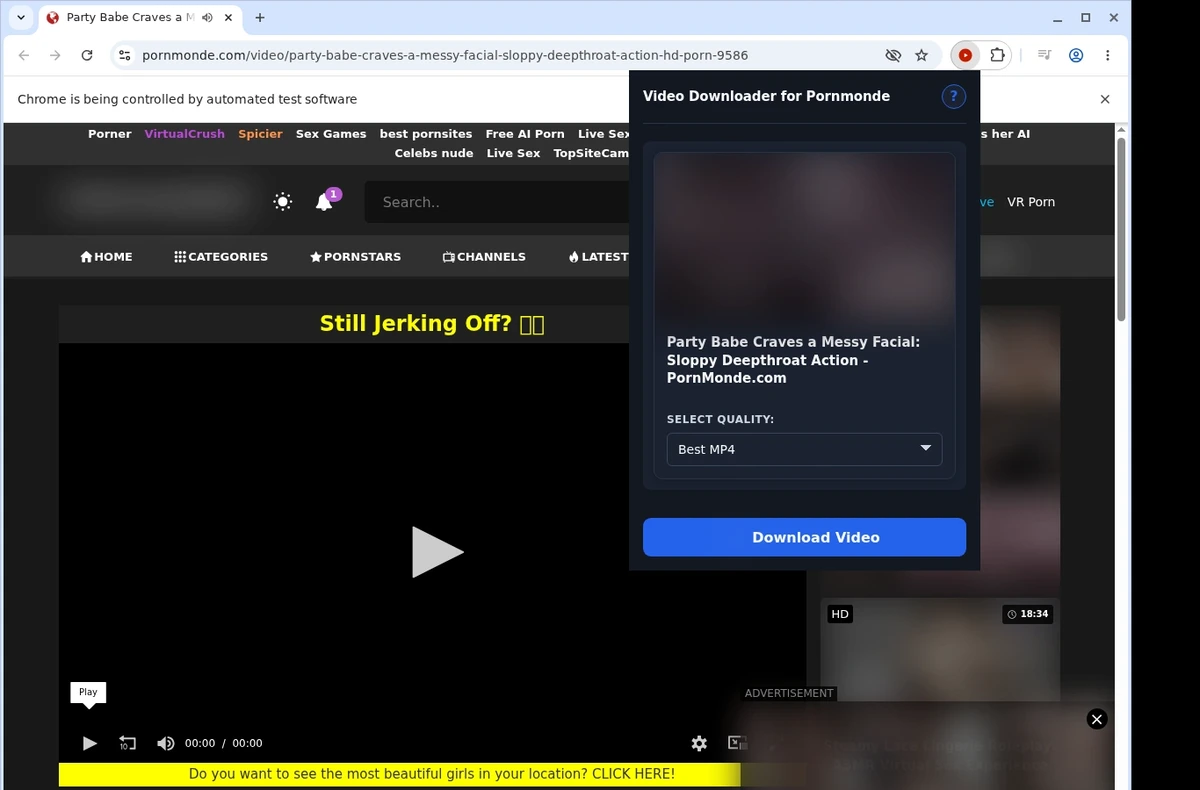The width and height of the screenshot is (1200, 790).
Task: Open the VR Porn link
Action: pyautogui.click(x=1031, y=202)
